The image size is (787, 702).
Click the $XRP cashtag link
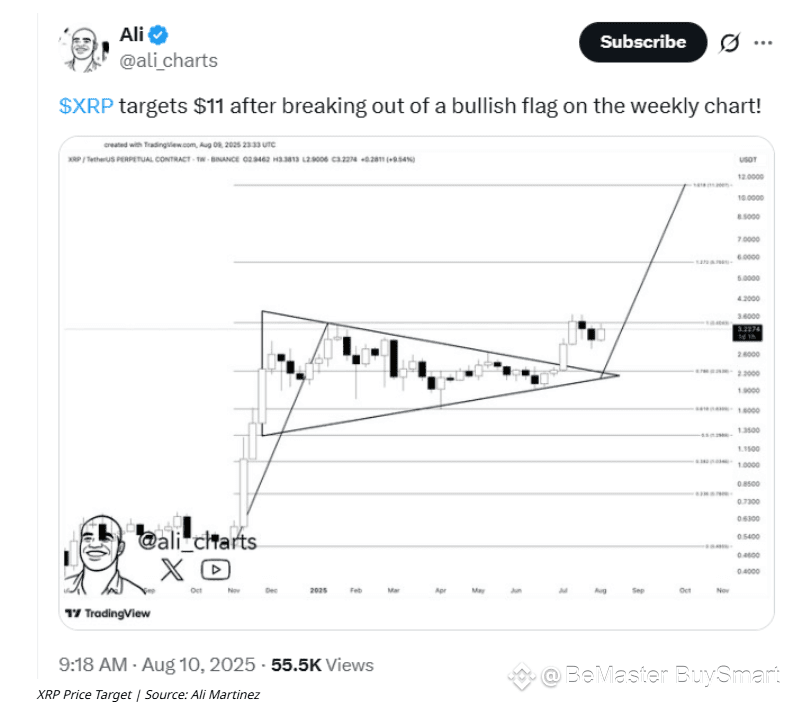86,106
